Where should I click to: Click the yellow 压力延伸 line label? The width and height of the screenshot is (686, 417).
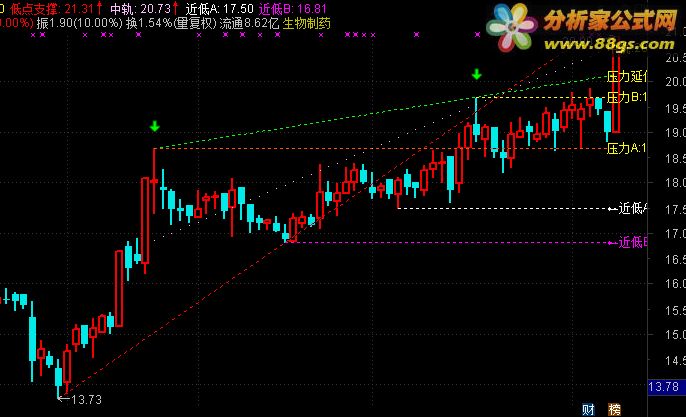(626, 77)
